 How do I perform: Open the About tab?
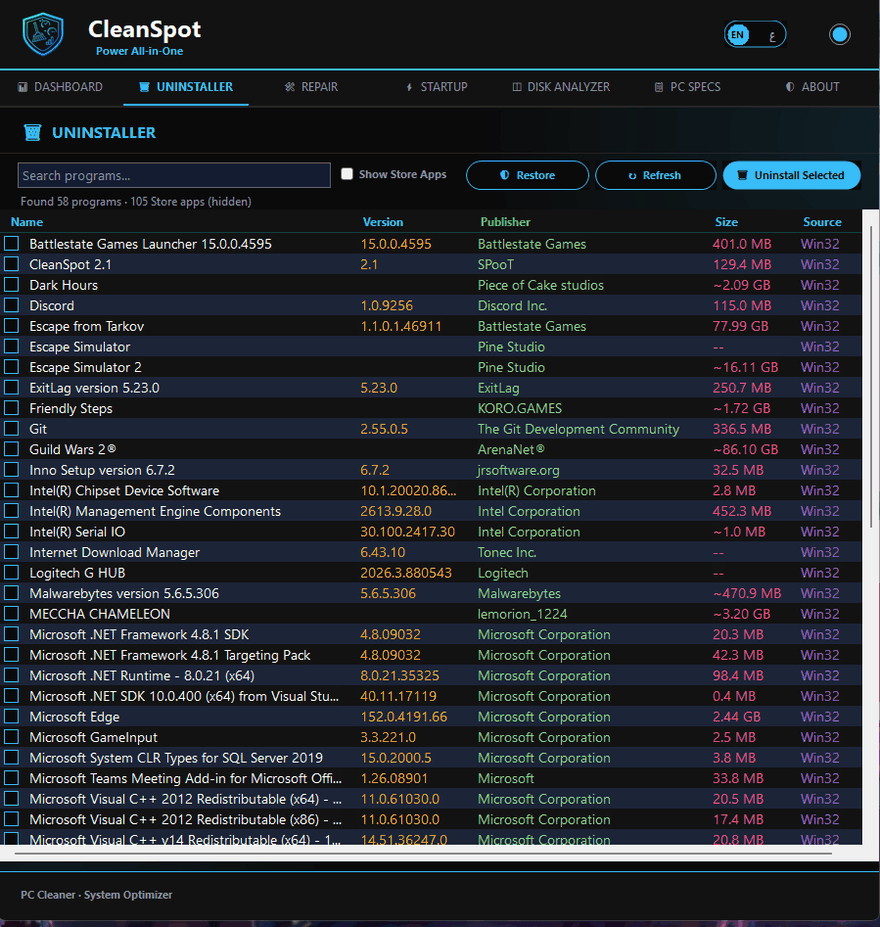click(x=813, y=87)
